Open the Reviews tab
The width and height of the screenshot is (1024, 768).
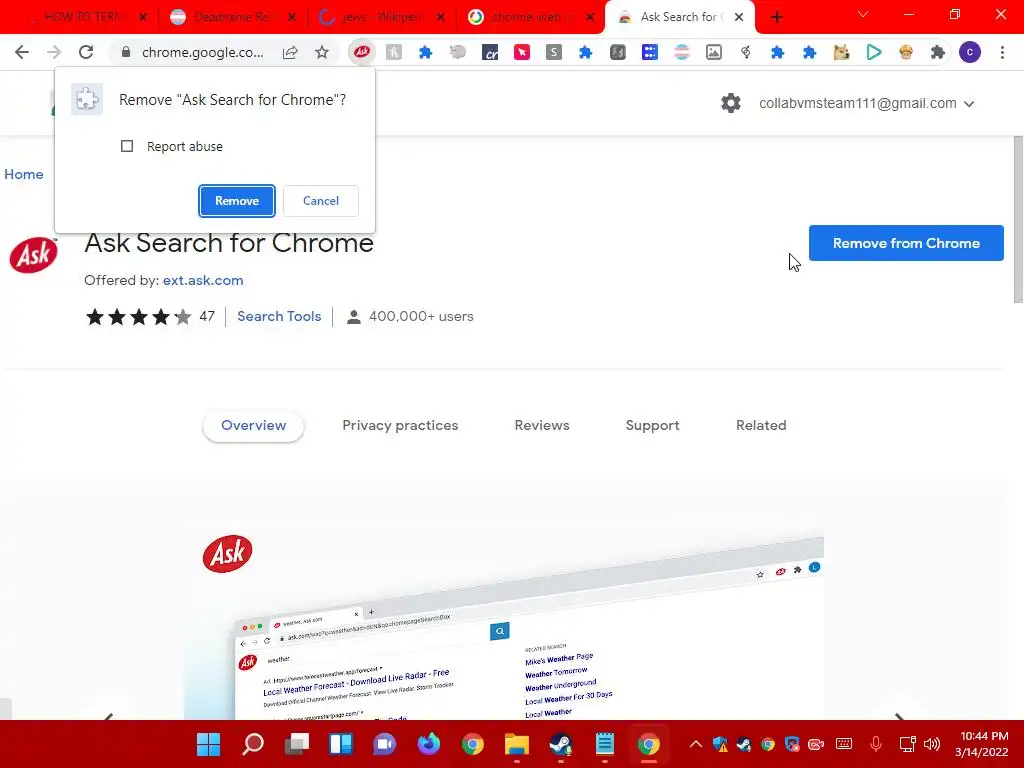coord(542,425)
